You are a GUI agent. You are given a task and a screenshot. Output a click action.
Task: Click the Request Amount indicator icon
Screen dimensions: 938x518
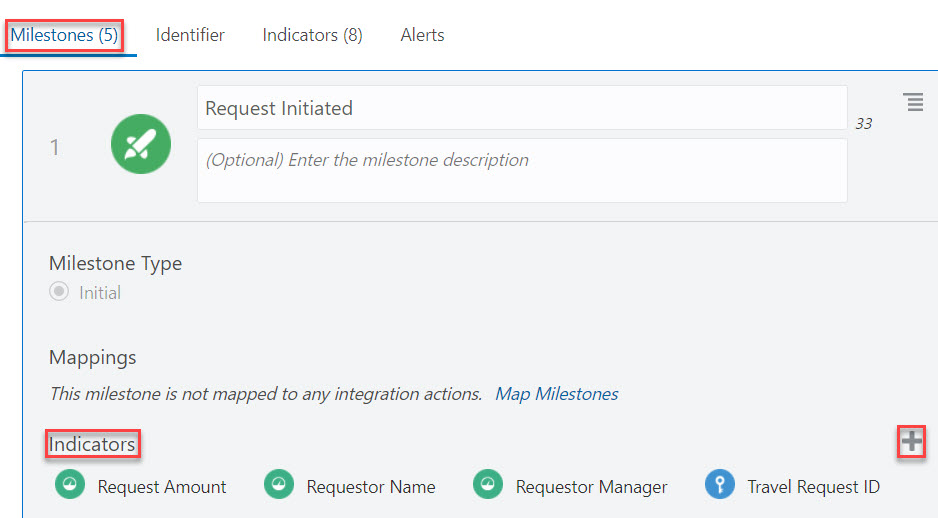(x=70, y=486)
